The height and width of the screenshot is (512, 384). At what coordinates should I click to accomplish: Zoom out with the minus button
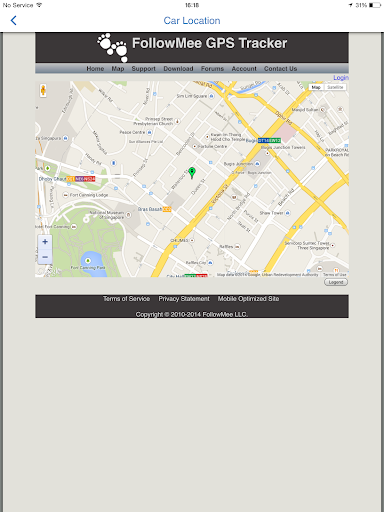tap(45, 257)
